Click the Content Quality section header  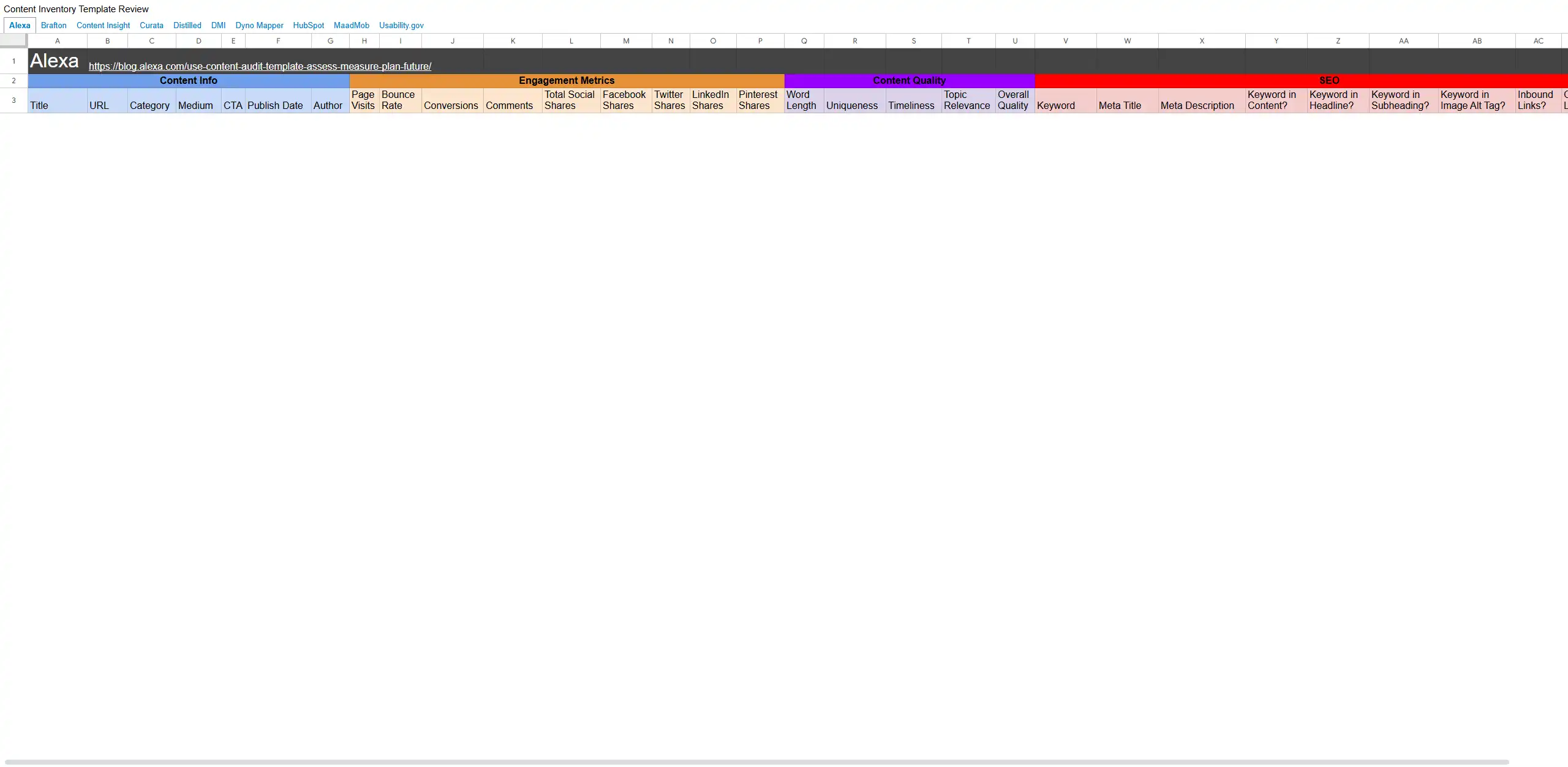click(910, 81)
